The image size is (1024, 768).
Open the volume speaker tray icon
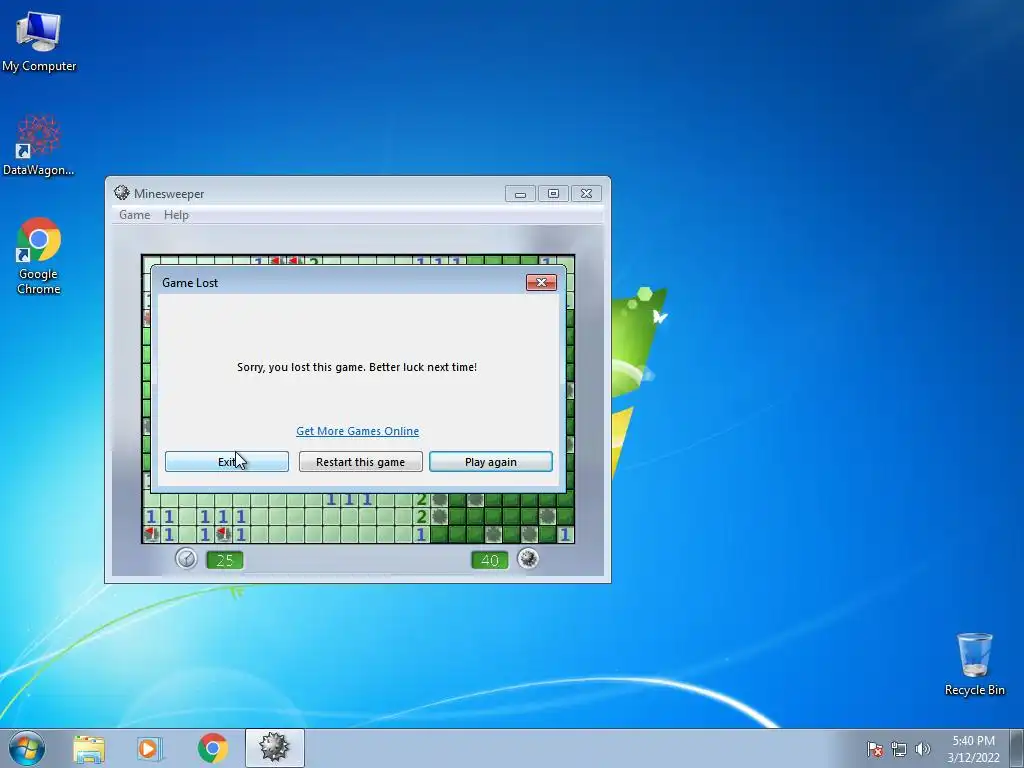(x=922, y=749)
